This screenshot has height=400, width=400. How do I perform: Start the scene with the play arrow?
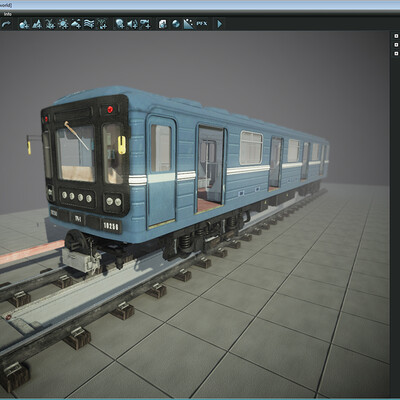coord(219,24)
